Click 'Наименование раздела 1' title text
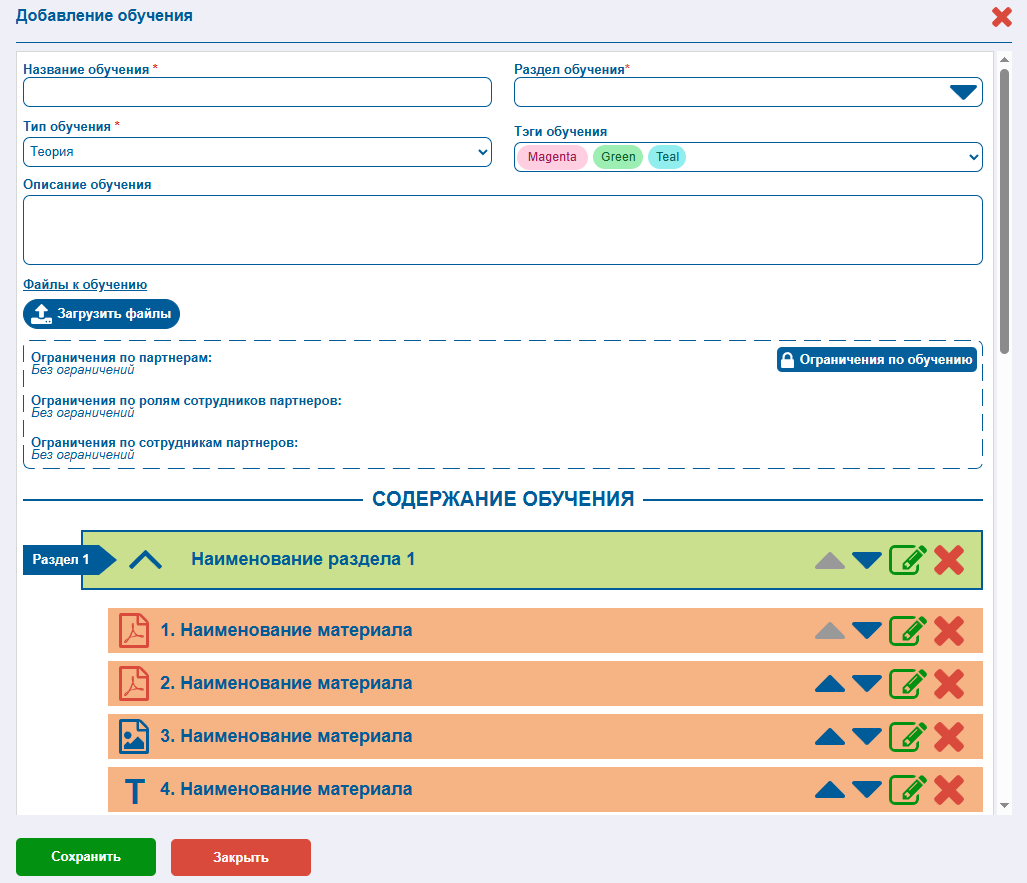The width and height of the screenshot is (1027, 883). (303, 559)
